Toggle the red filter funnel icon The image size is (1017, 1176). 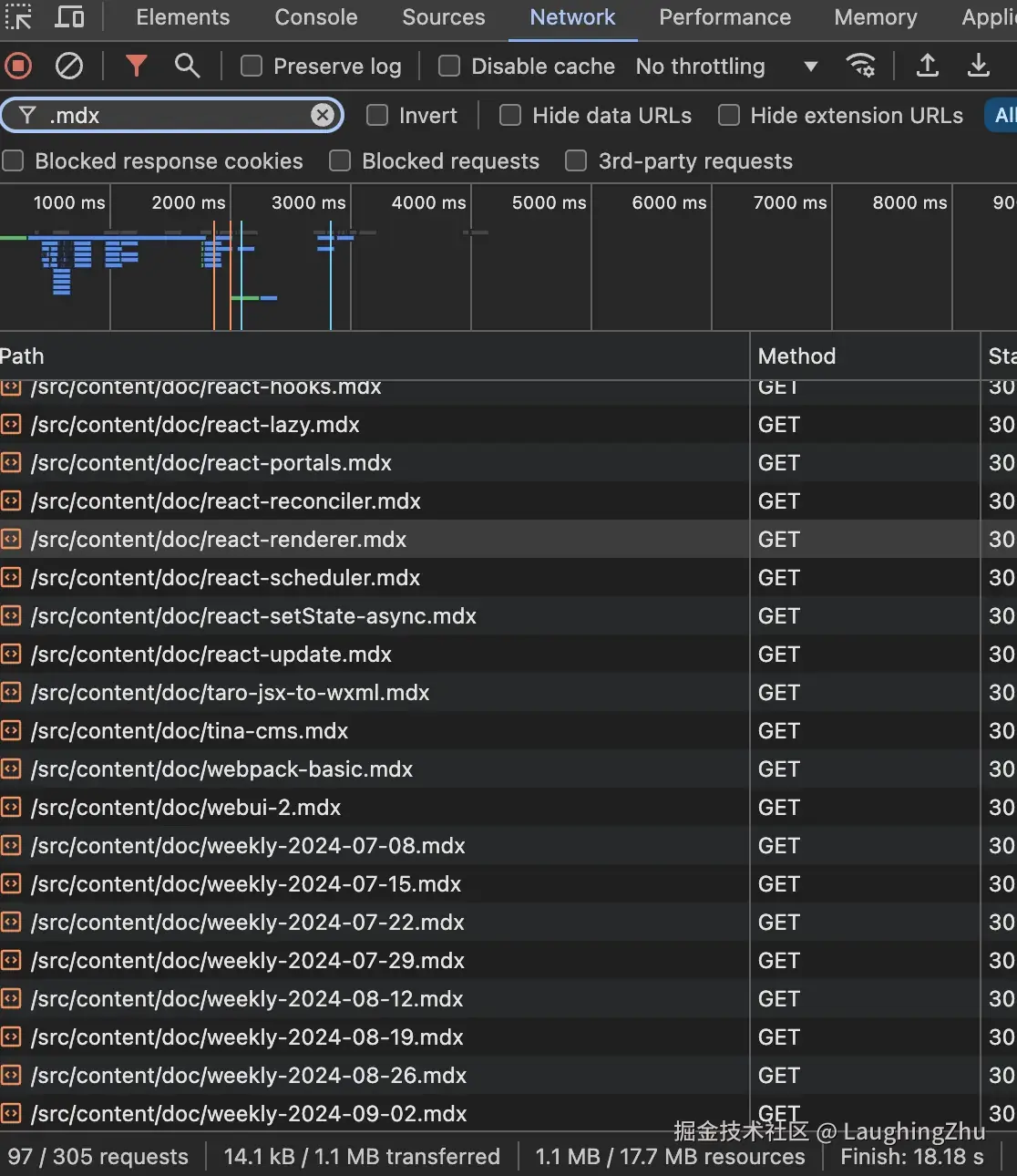[136, 66]
